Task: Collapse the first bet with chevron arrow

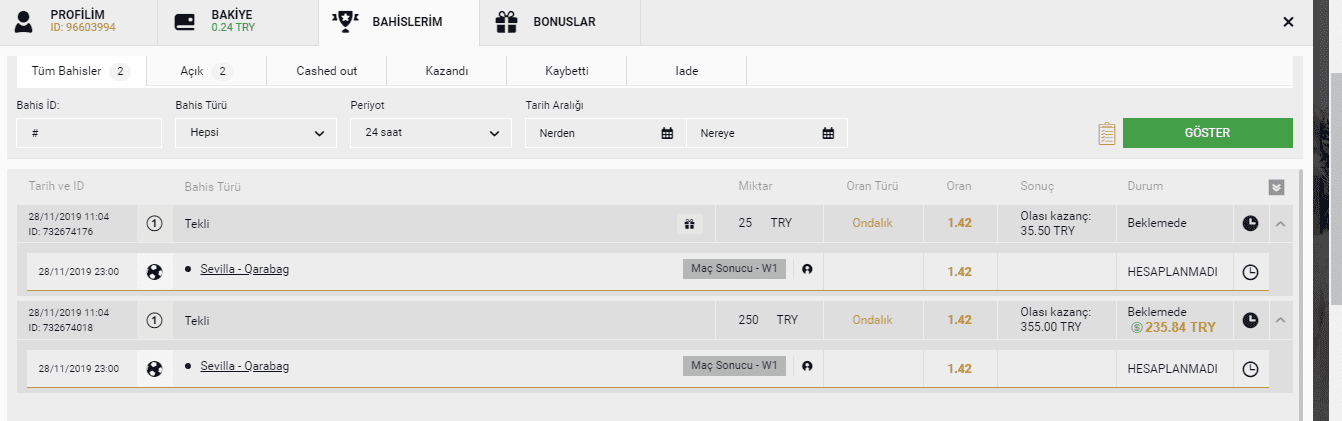Action: [x=1280, y=224]
